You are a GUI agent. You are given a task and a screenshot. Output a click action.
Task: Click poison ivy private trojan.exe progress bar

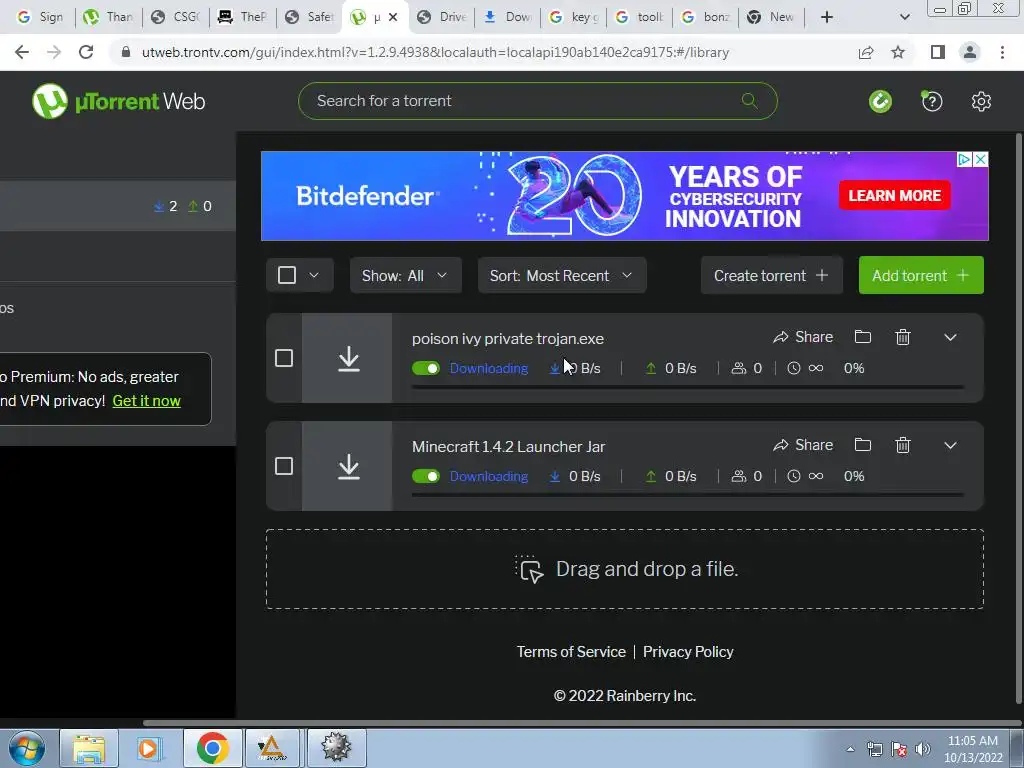(x=688, y=387)
